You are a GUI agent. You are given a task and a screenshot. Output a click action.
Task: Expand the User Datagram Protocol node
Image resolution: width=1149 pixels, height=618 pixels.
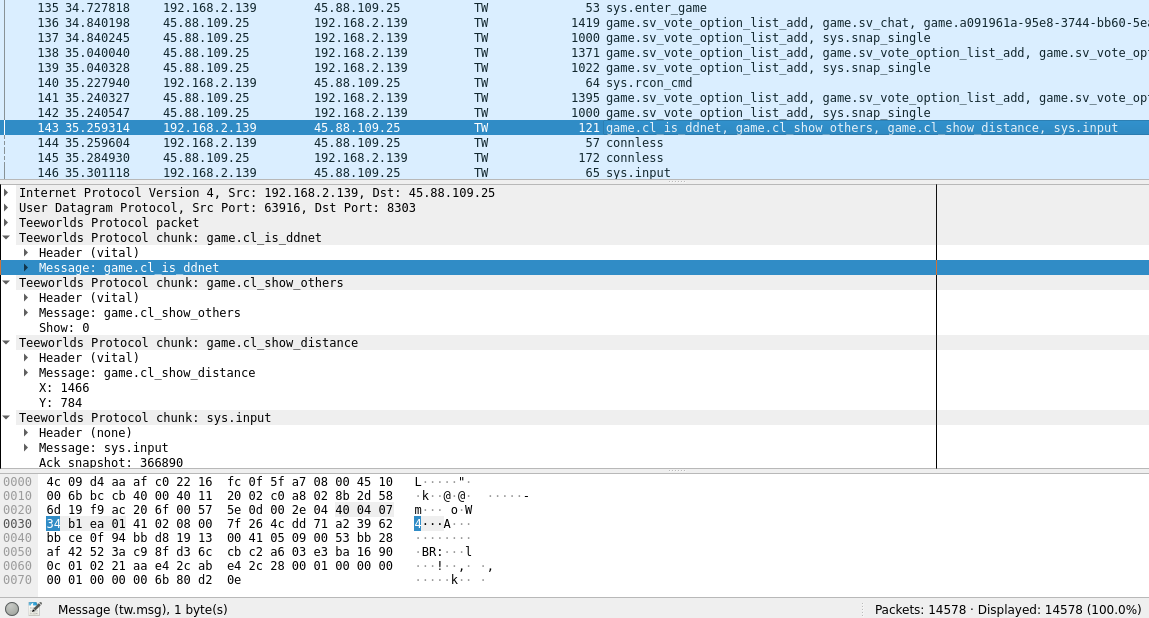click(7, 207)
